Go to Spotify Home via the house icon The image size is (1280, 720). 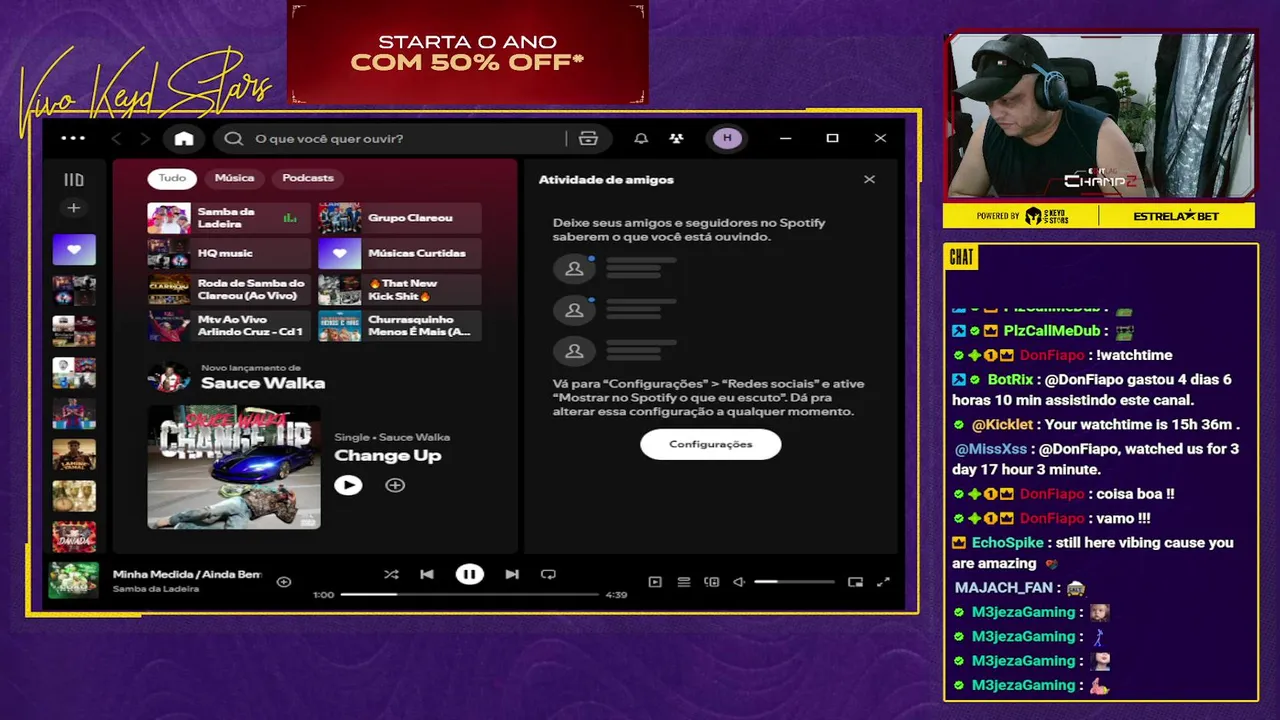tap(184, 139)
